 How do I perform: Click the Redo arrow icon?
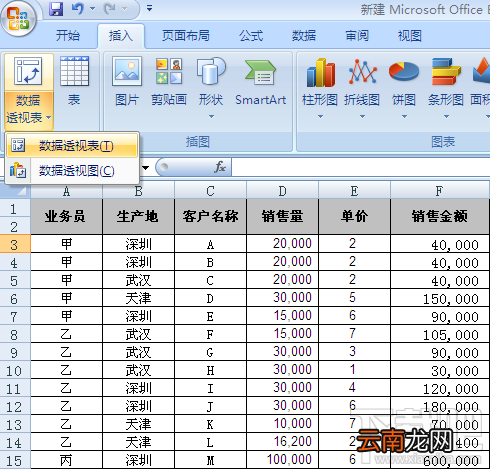(110, 9)
